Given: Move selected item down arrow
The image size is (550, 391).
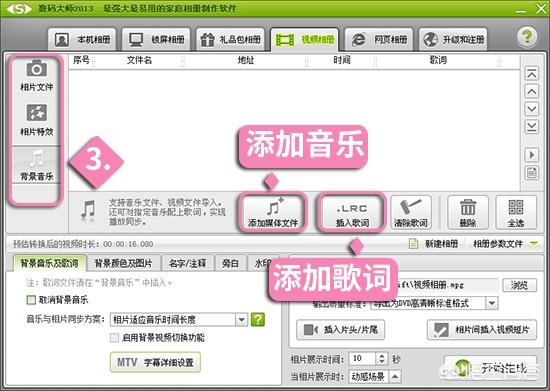Looking at the screenshot, I should click(531, 109).
